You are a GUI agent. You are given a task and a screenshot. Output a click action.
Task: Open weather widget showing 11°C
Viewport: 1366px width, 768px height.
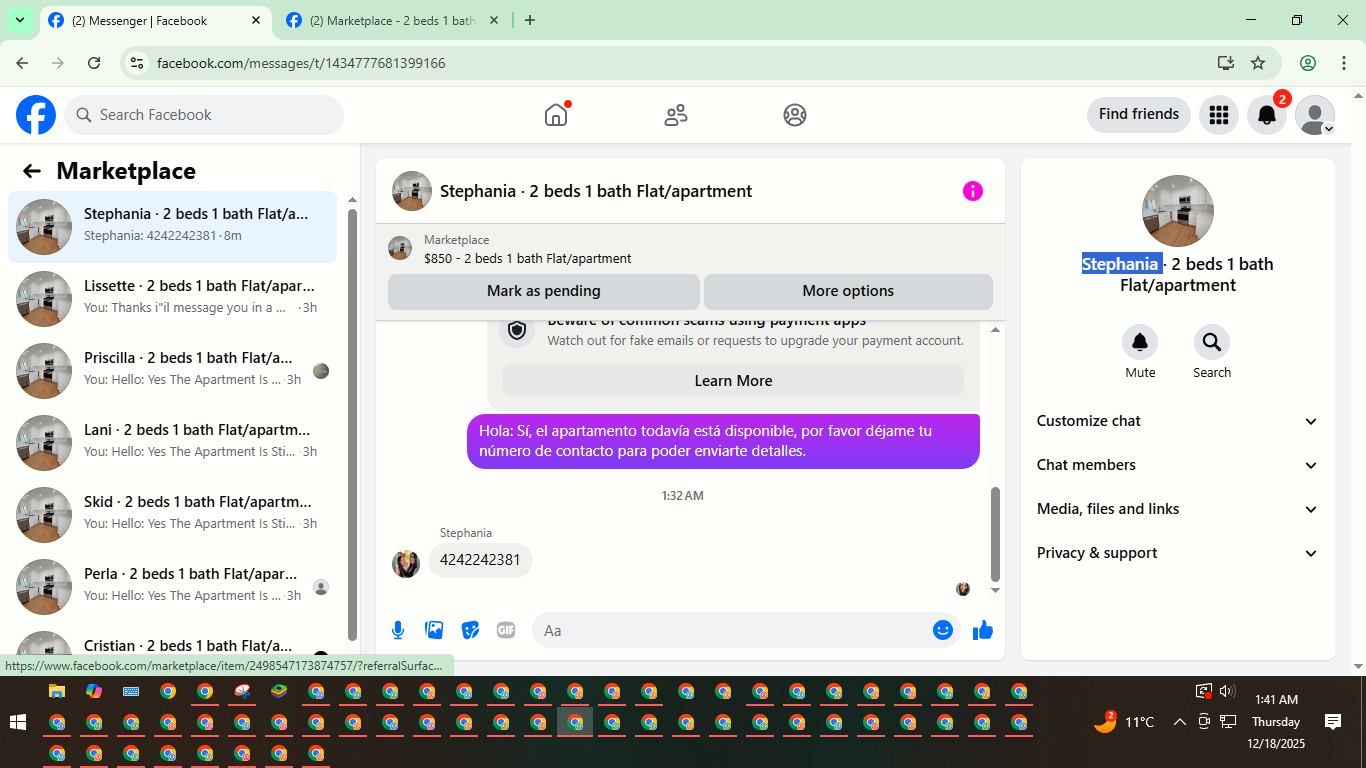pyautogui.click(x=1125, y=721)
